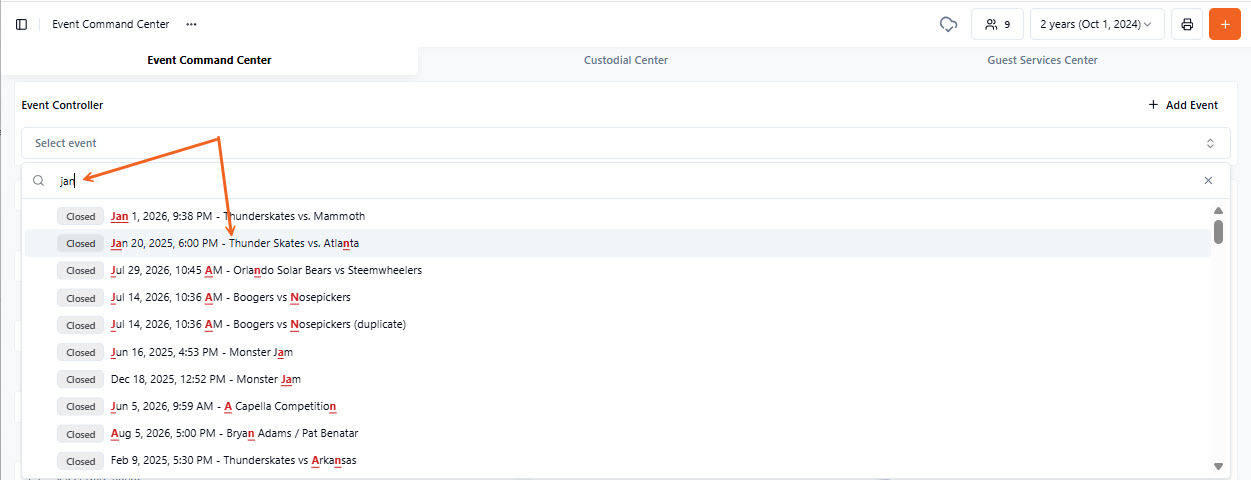Expand the 2 years date range dropdown
1251x480 pixels.
click(1097, 24)
